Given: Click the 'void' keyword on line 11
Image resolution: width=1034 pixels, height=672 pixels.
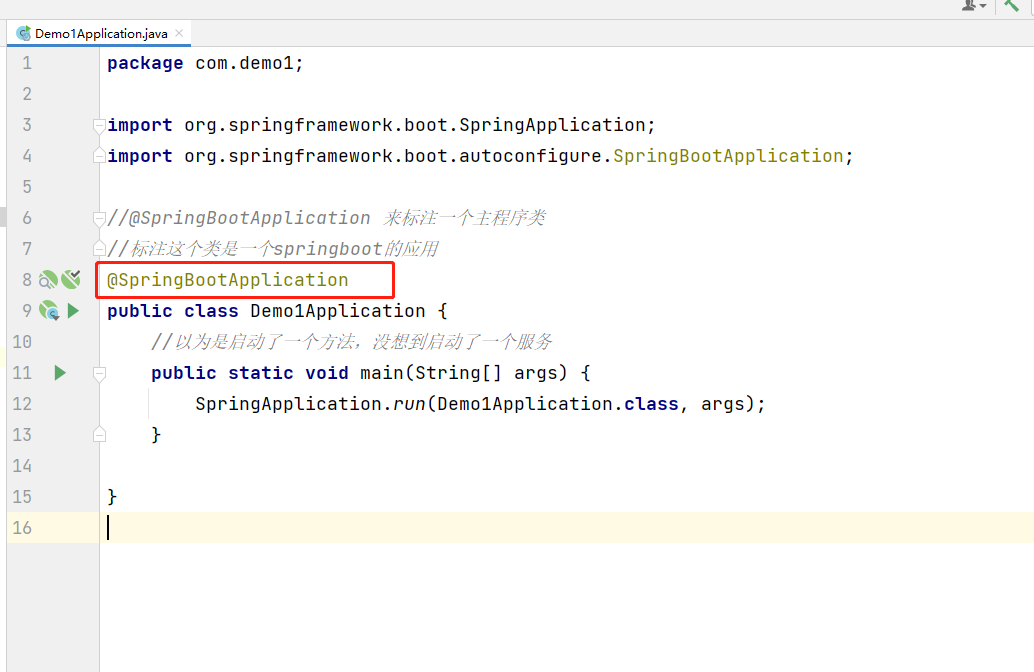Looking at the screenshot, I should [326, 373].
